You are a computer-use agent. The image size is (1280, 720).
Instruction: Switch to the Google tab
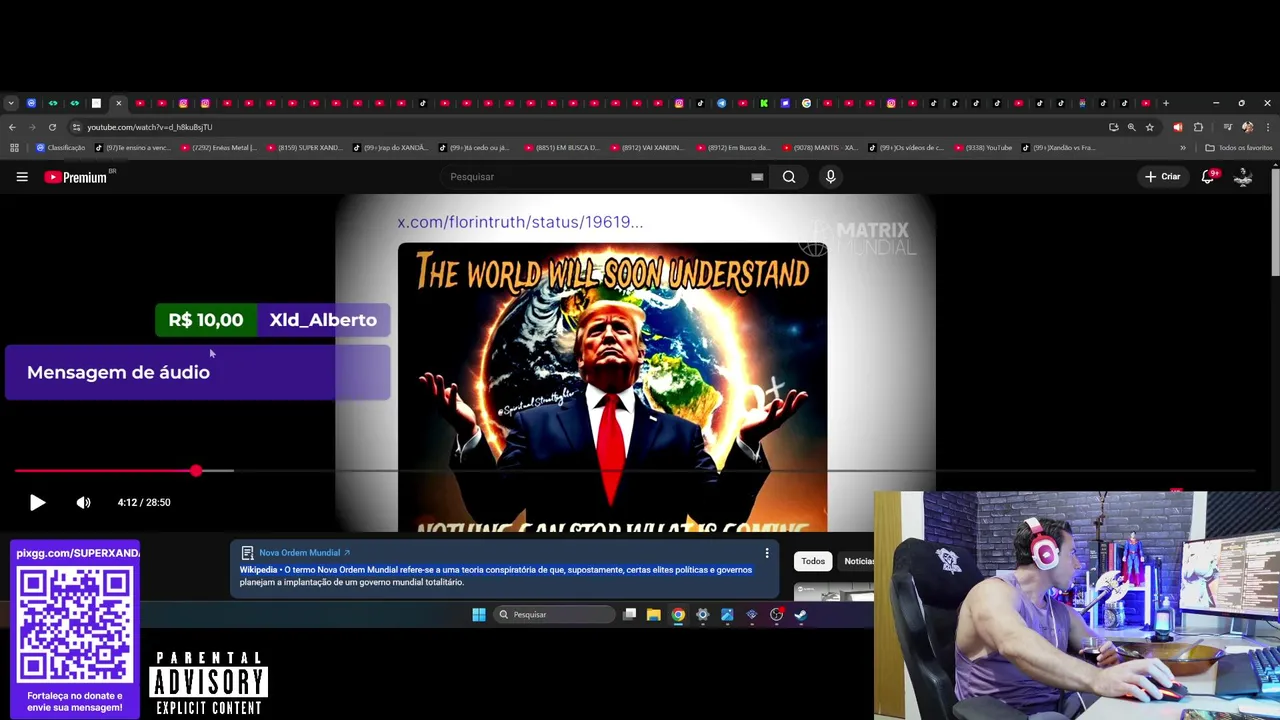tap(806, 103)
